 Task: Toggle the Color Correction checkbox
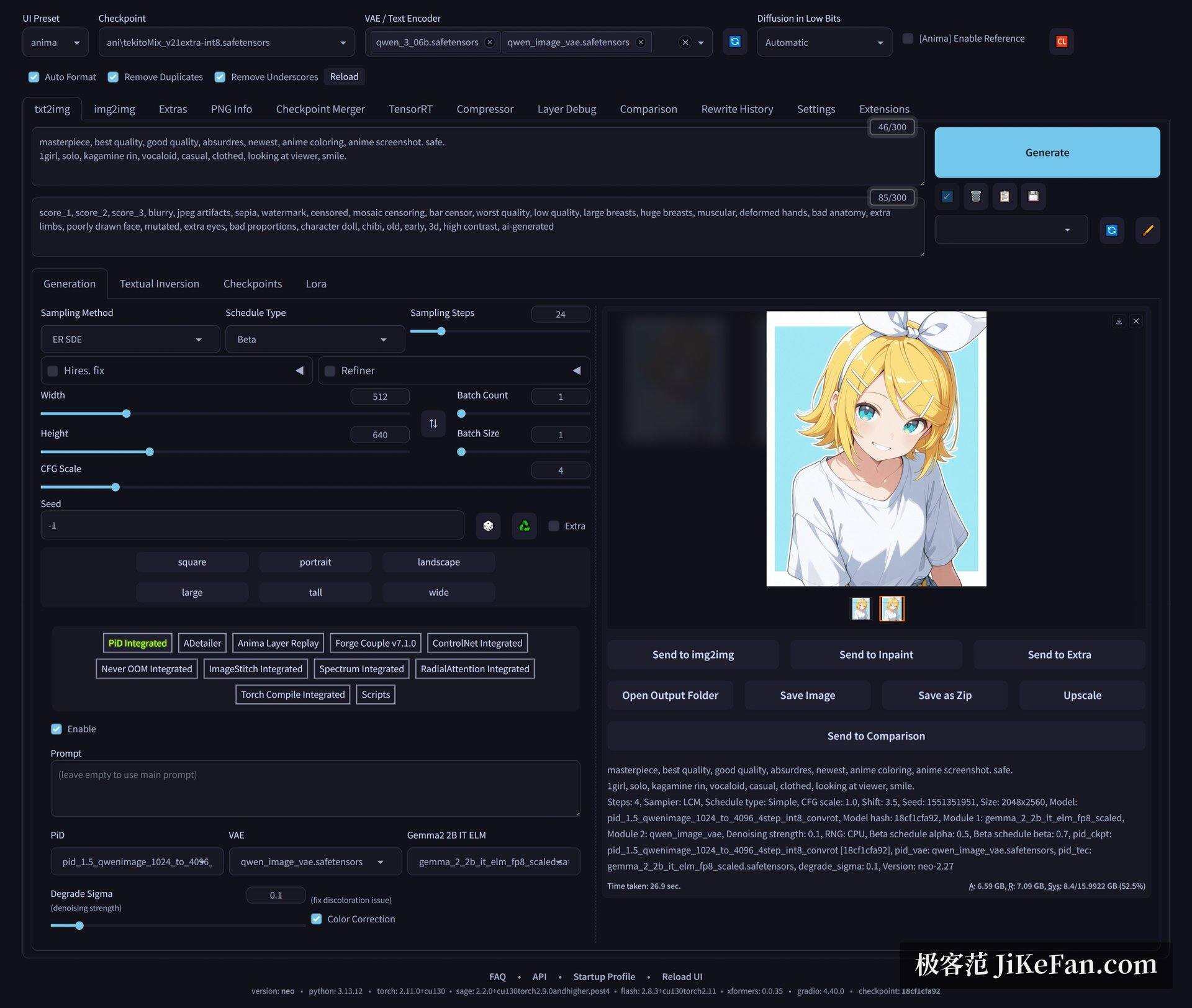coord(317,919)
